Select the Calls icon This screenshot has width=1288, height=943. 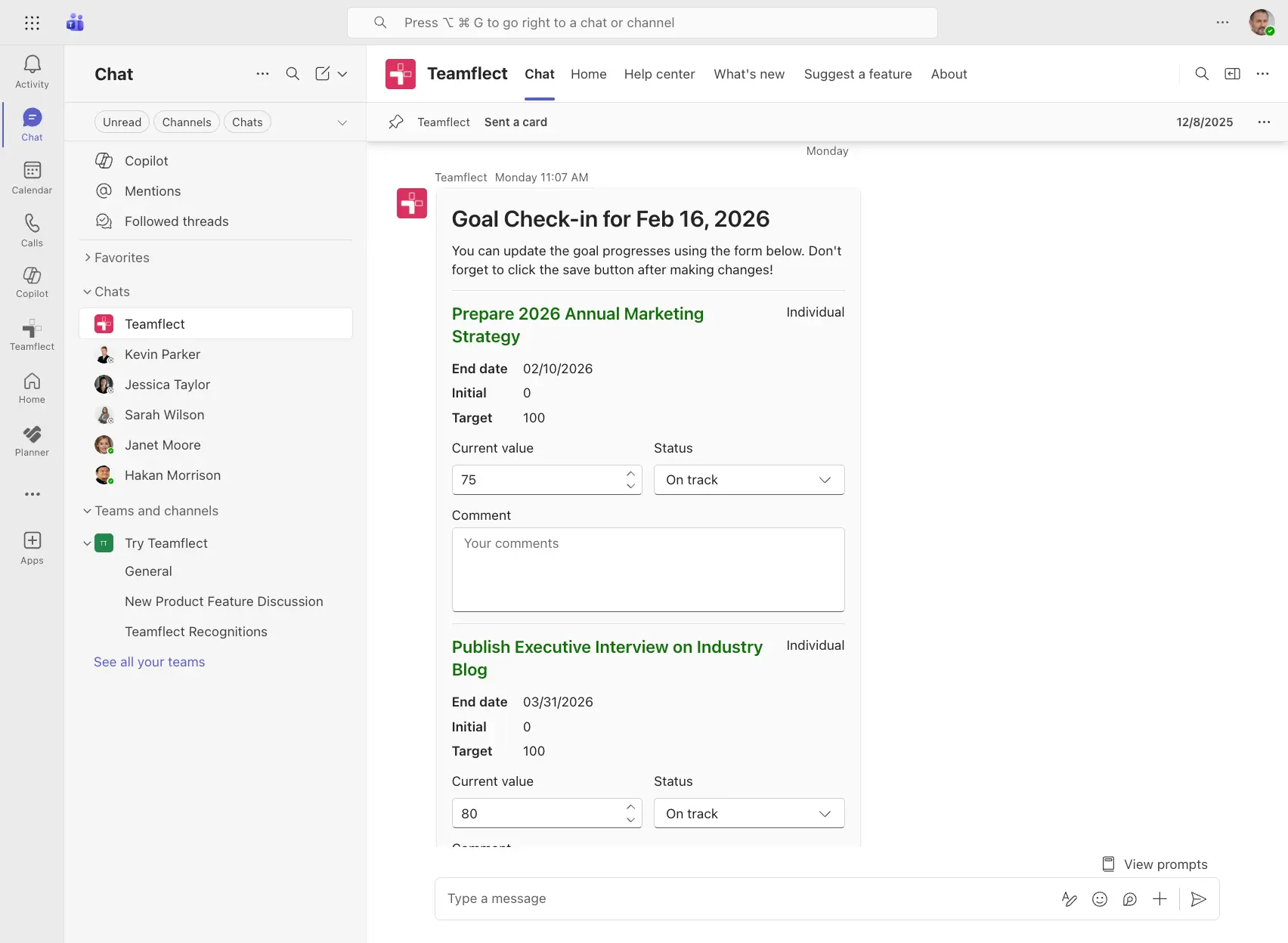(x=32, y=229)
